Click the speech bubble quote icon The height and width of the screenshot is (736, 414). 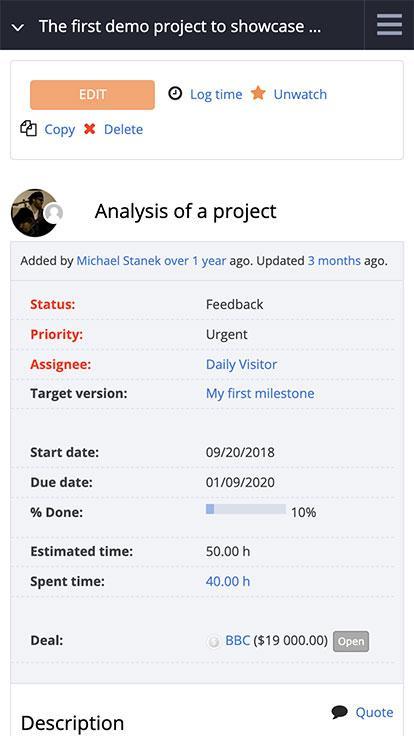(339, 712)
